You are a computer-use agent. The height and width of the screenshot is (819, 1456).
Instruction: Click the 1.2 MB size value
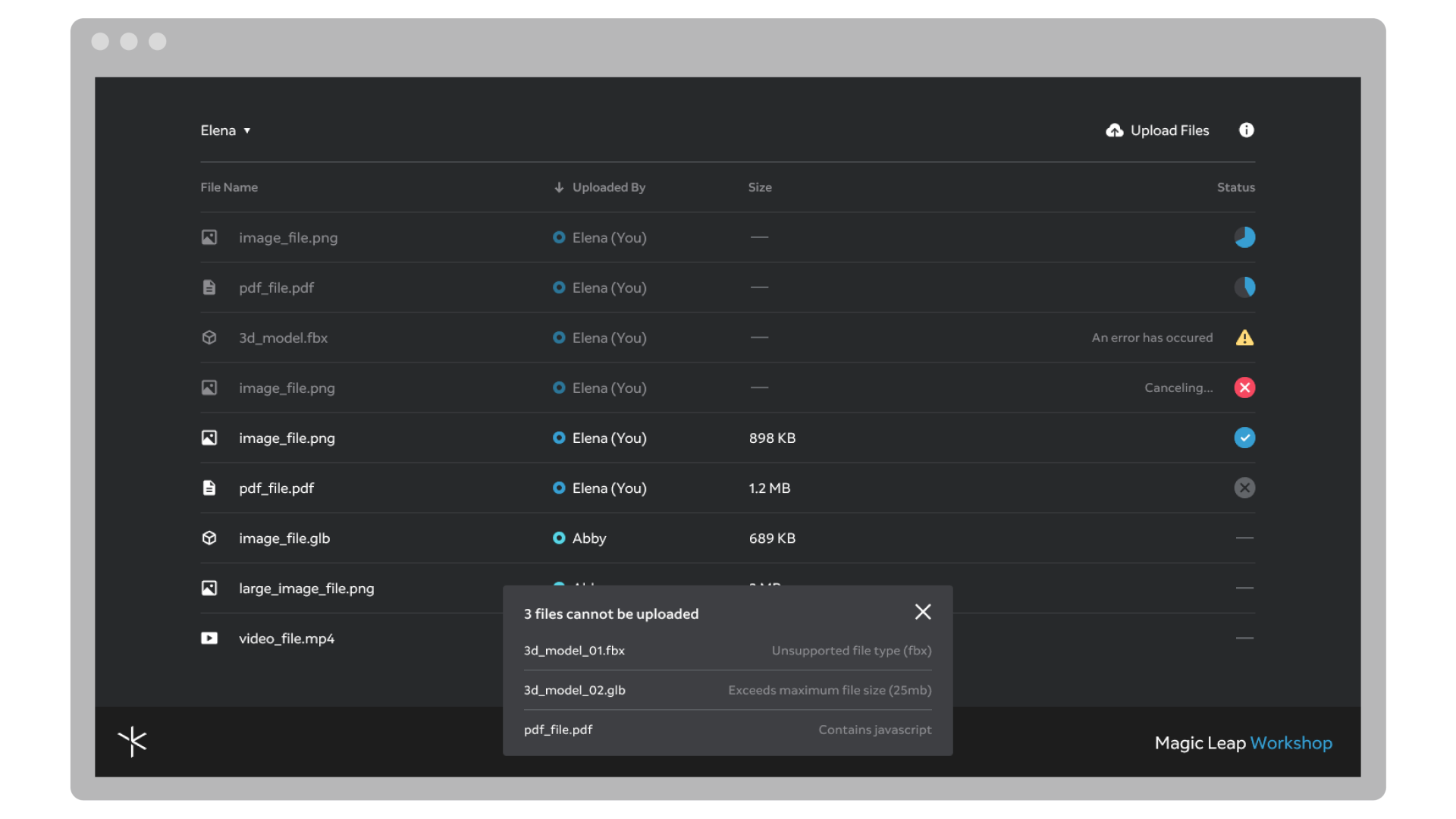(770, 488)
